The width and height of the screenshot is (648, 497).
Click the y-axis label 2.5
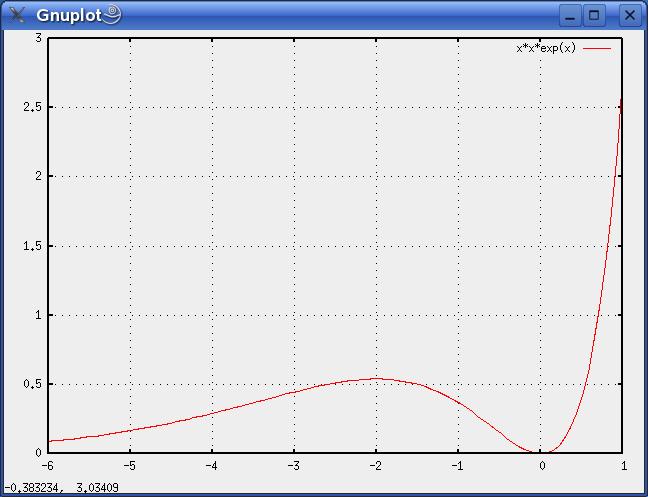(33, 107)
